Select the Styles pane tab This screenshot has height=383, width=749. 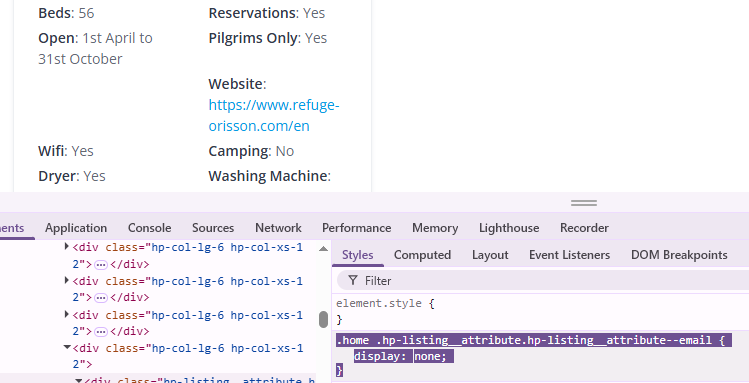tap(358, 255)
